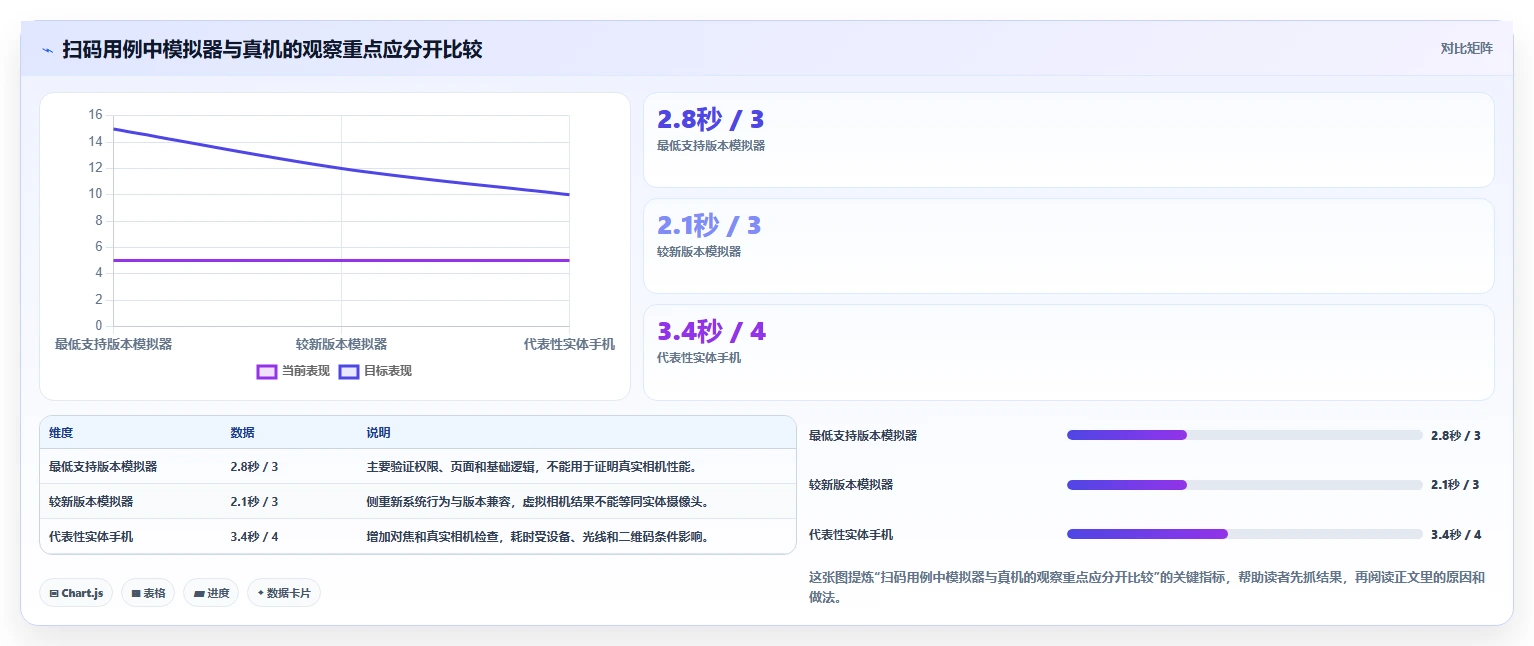Open the 2.8秒 / 3 data card
Viewport: 1534px width, 646px height.
click(x=1068, y=140)
